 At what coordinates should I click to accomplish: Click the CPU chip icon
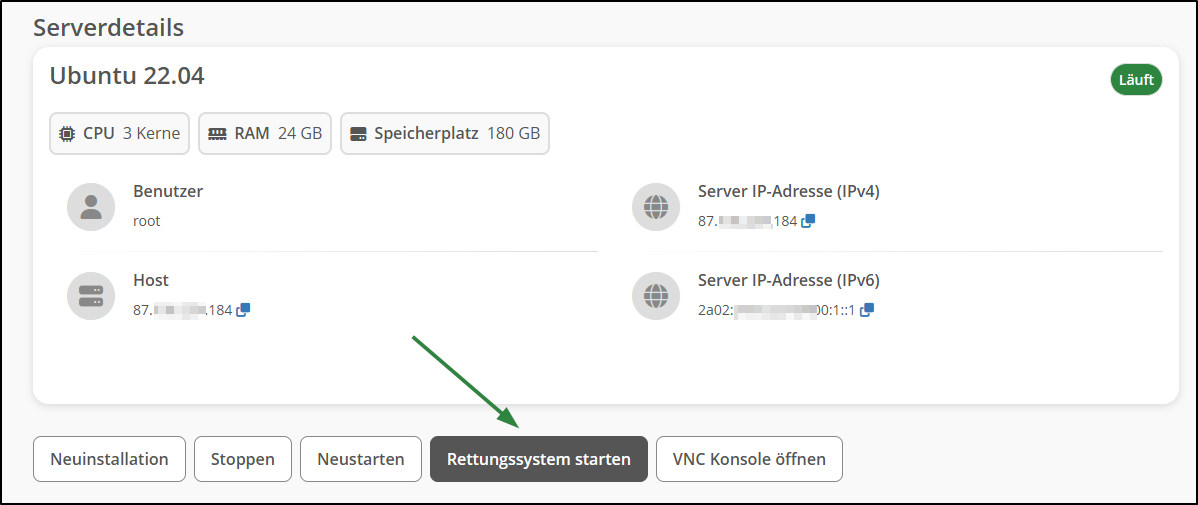tap(67, 134)
